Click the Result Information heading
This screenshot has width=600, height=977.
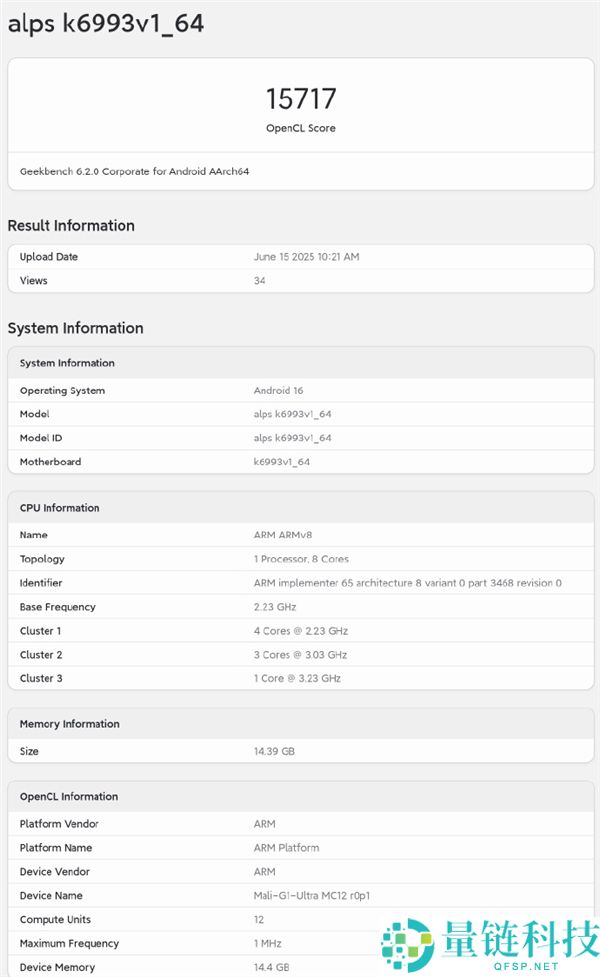click(x=71, y=226)
